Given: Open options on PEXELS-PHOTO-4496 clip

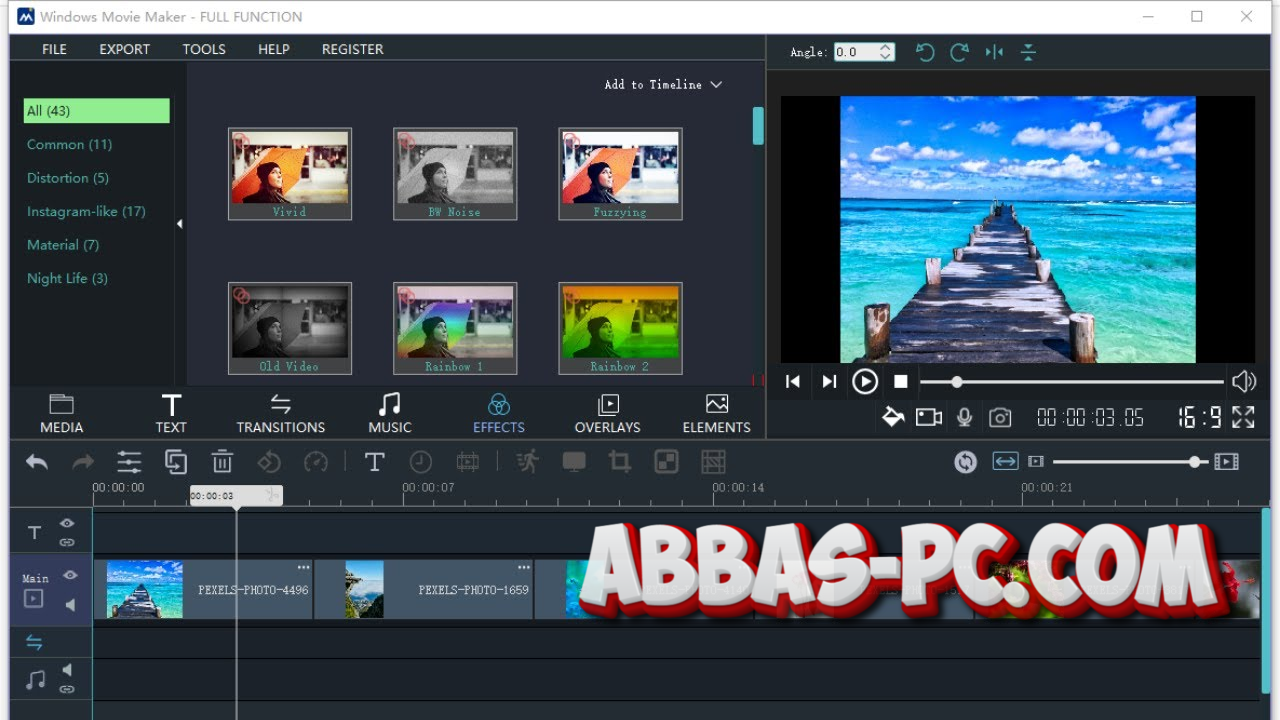Looking at the screenshot, I should point(303,568).
